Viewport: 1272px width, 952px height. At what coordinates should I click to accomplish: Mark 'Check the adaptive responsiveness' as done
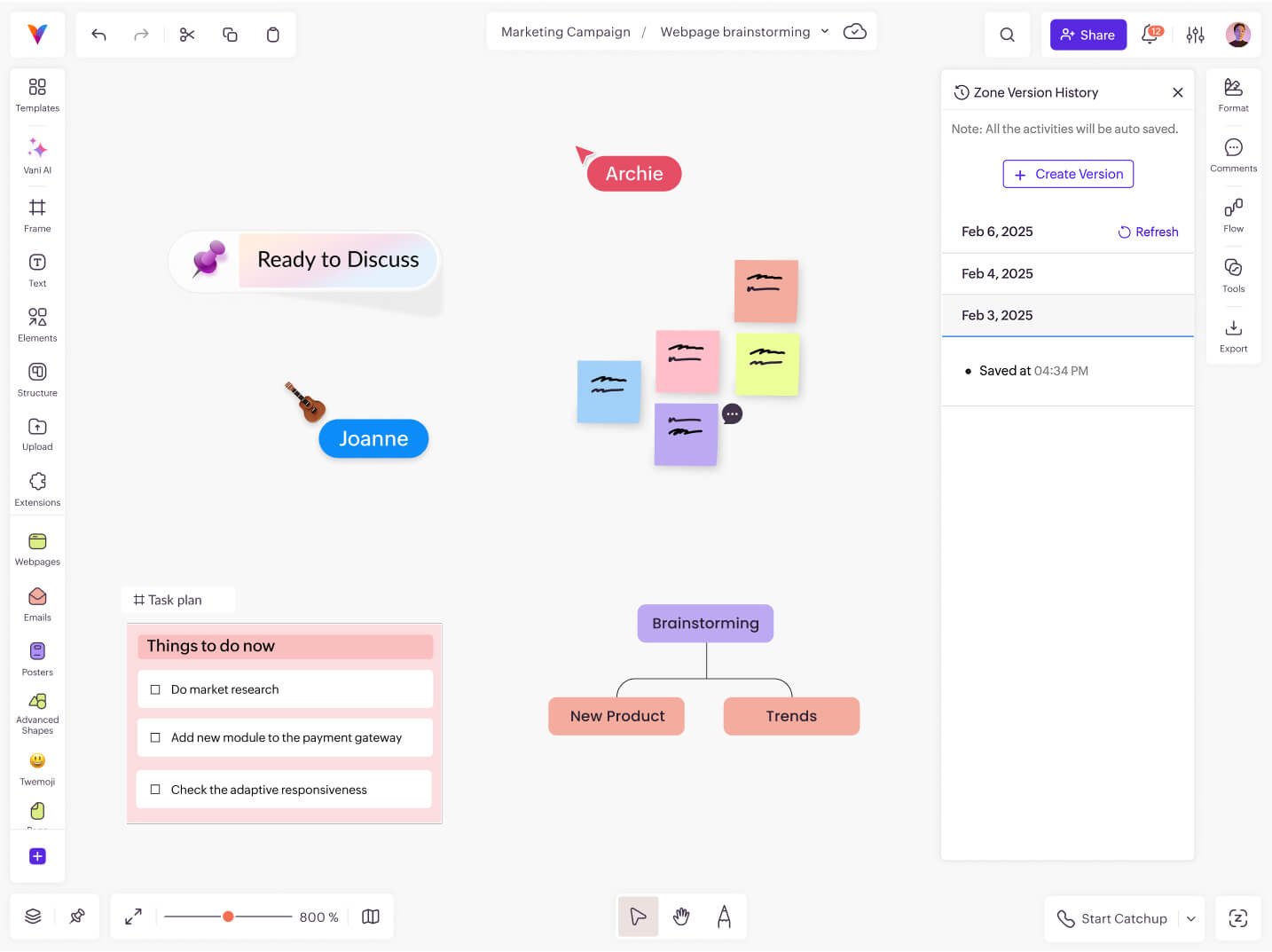[155, 790]
